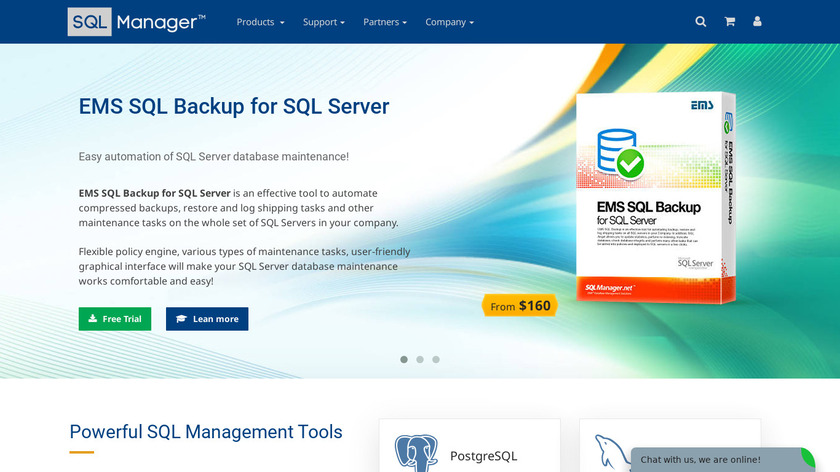
Task: Click the MySQL dolphin icon
Action: [612, 453]
